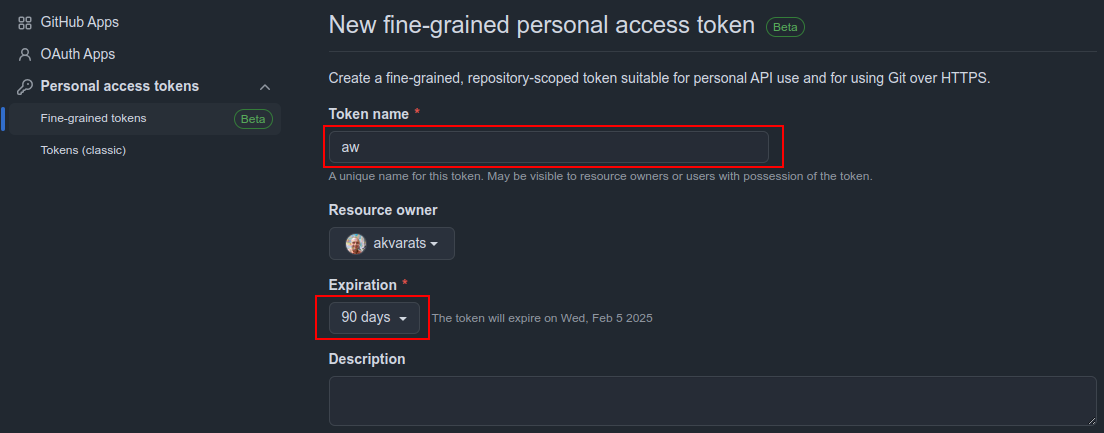Viewport: 1104px width, 433px height.
Task: Open the GitHub Apps text link
Action: (80, 23)
